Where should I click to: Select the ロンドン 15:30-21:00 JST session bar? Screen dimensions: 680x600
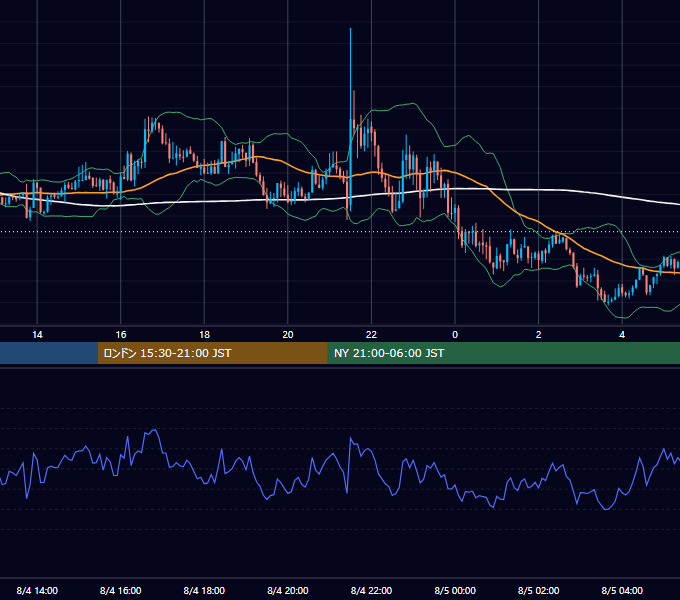[x=212, y=353]
